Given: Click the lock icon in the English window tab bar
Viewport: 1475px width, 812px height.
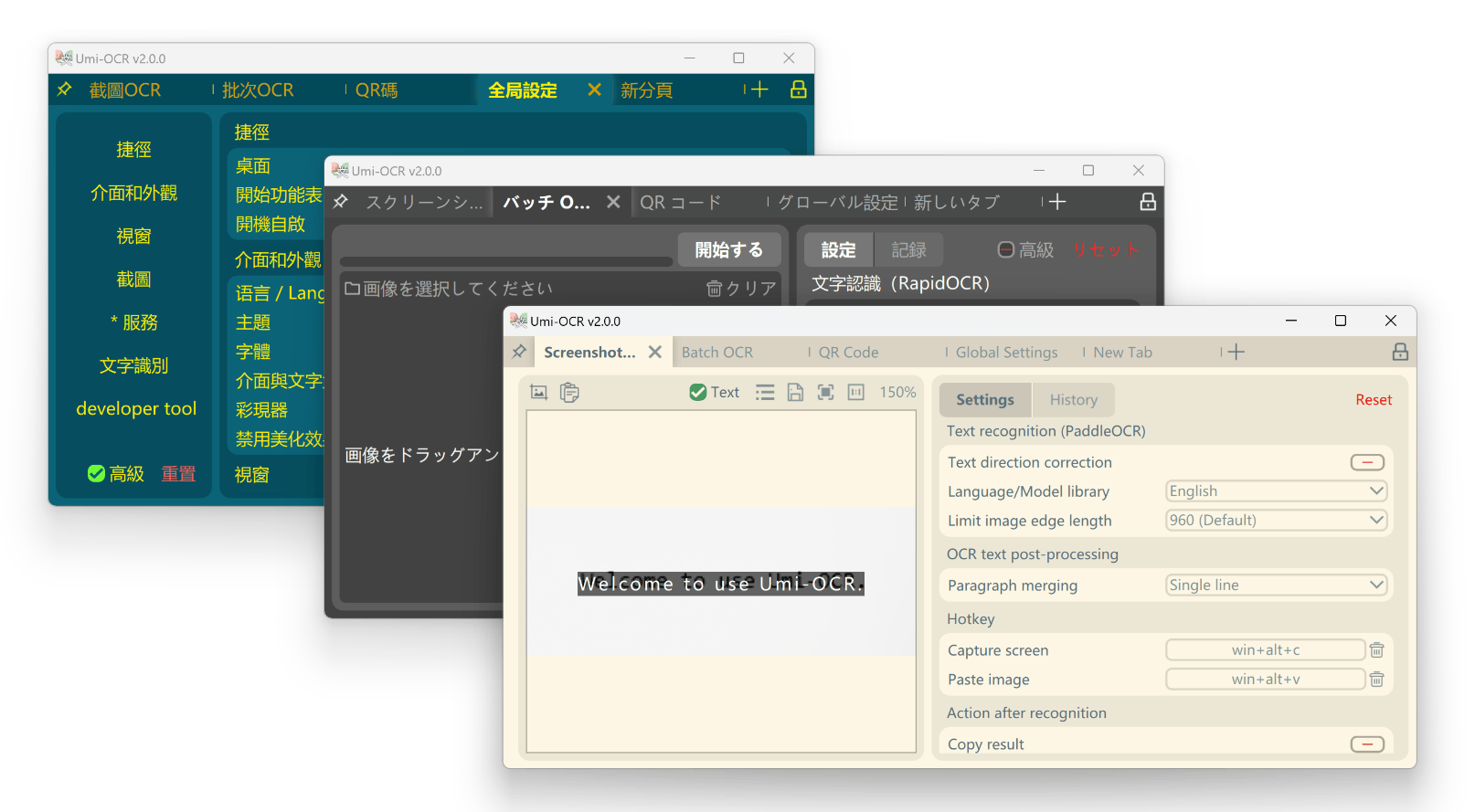Looking at the screenshot, I should [x=1399, y=353].
